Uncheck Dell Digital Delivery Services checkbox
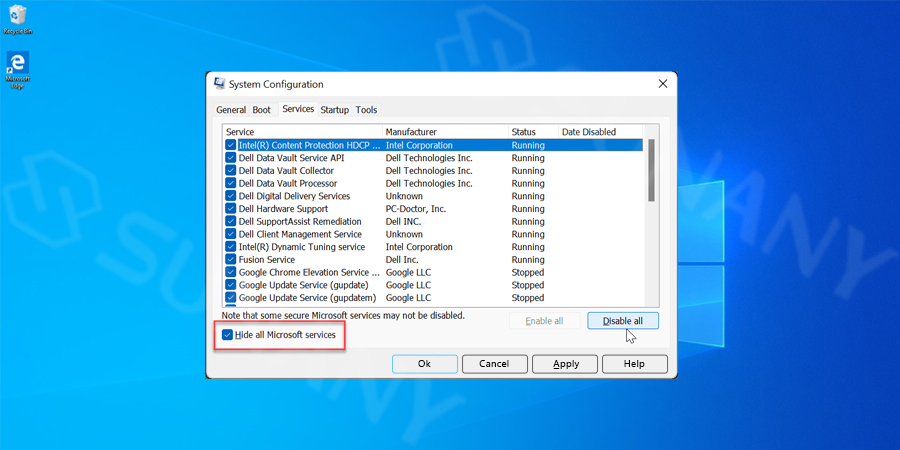900x450 pixels. 231,196
